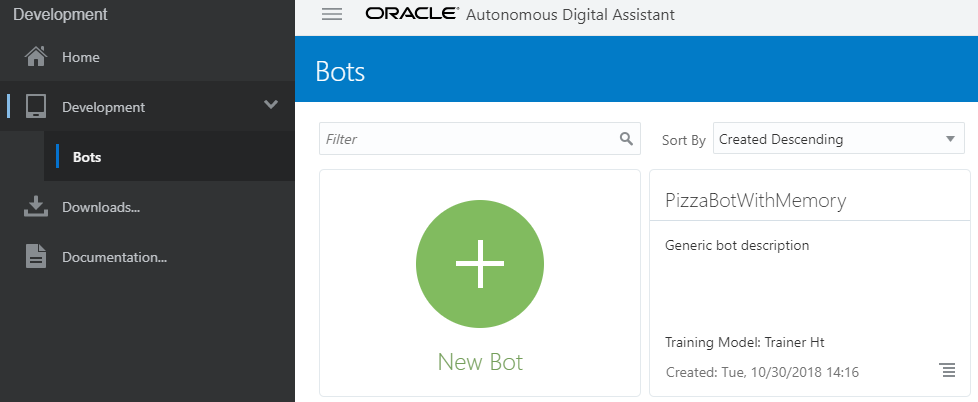Go to Home in sidebar
Screen dimensions: 978x402
(147, 57)
